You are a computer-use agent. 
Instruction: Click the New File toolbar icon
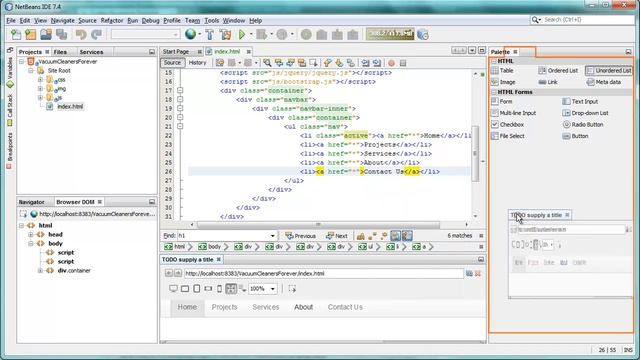pos(16,35)
